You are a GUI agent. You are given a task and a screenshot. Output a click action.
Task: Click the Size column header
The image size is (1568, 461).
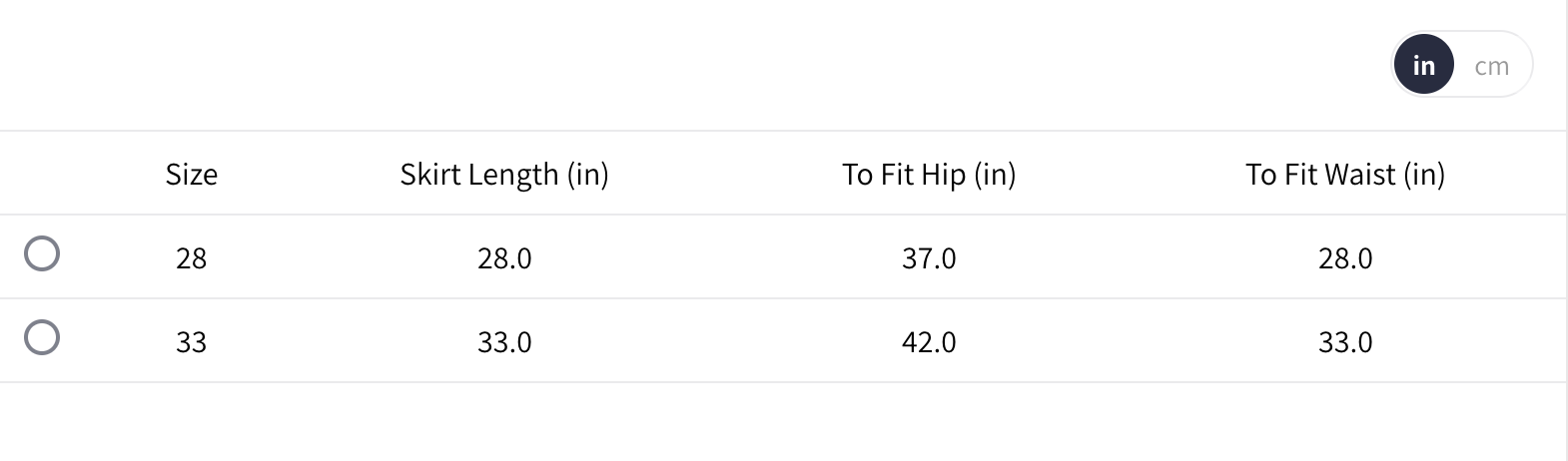coord(191,175)
